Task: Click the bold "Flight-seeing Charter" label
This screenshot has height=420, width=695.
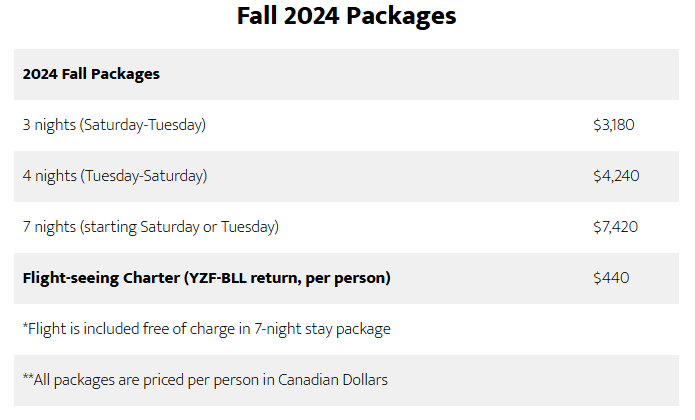Action: 98,278
